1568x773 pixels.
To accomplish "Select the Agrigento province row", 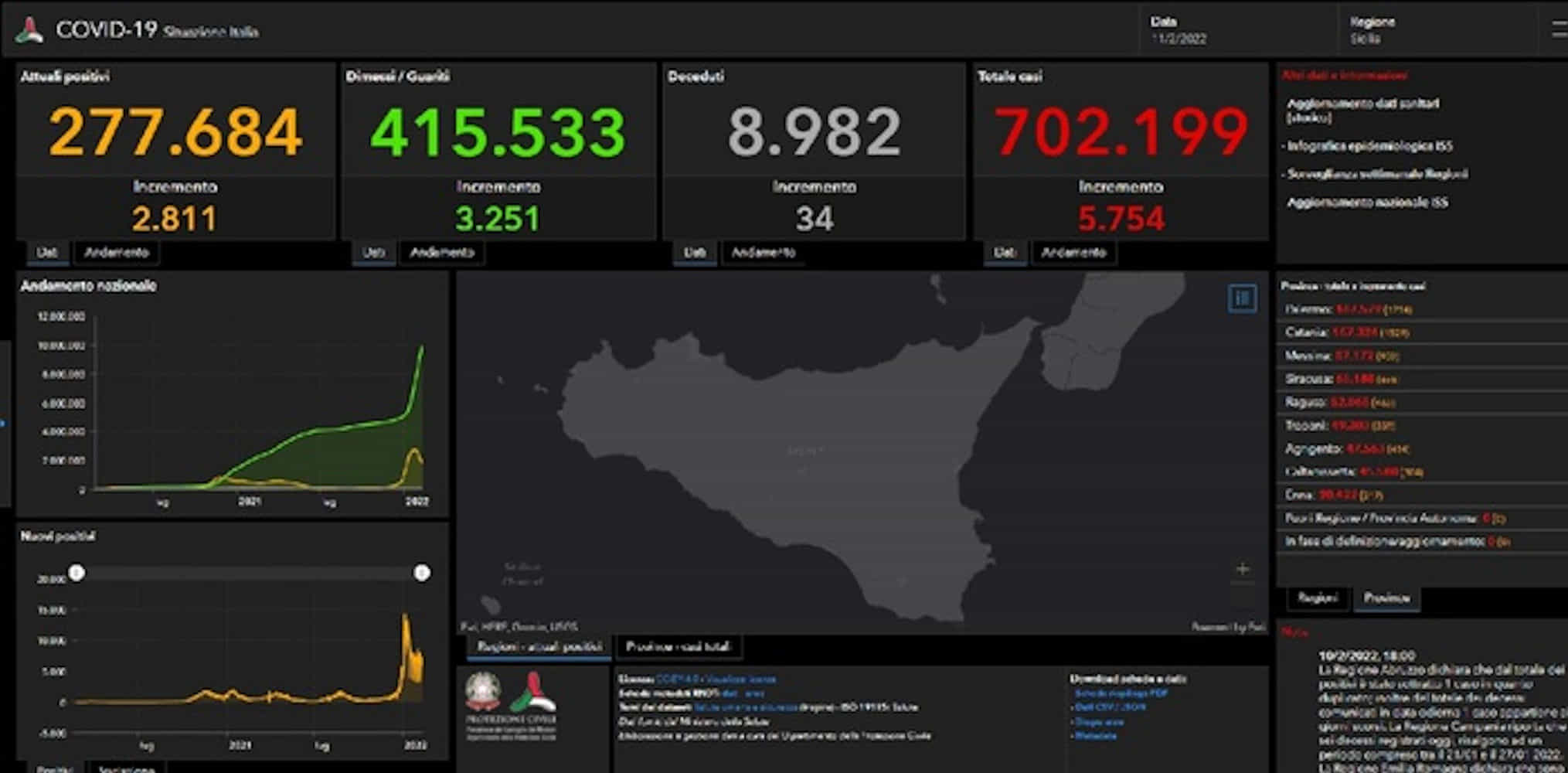I will 1422,448.
